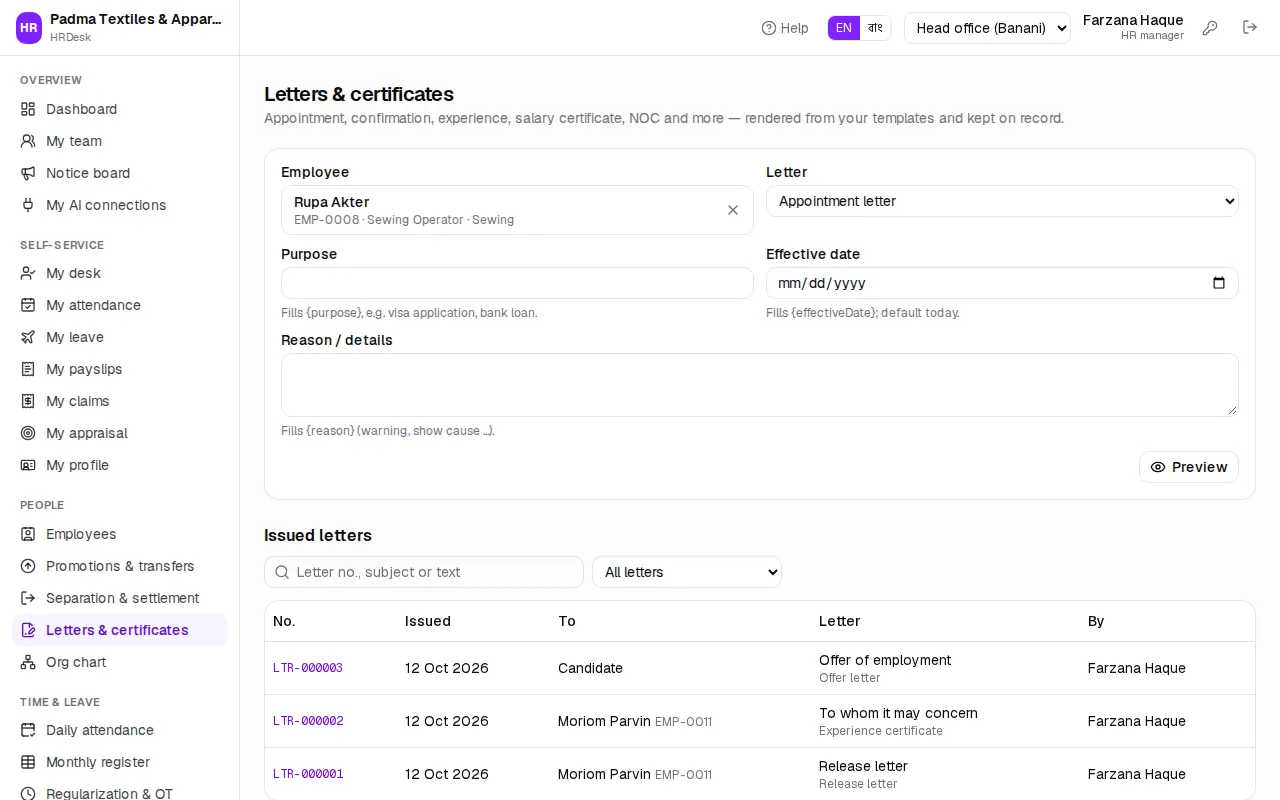This screenshot has height=800, width=1280.
Task: Click the My team icon
Action: pos(28,141)
